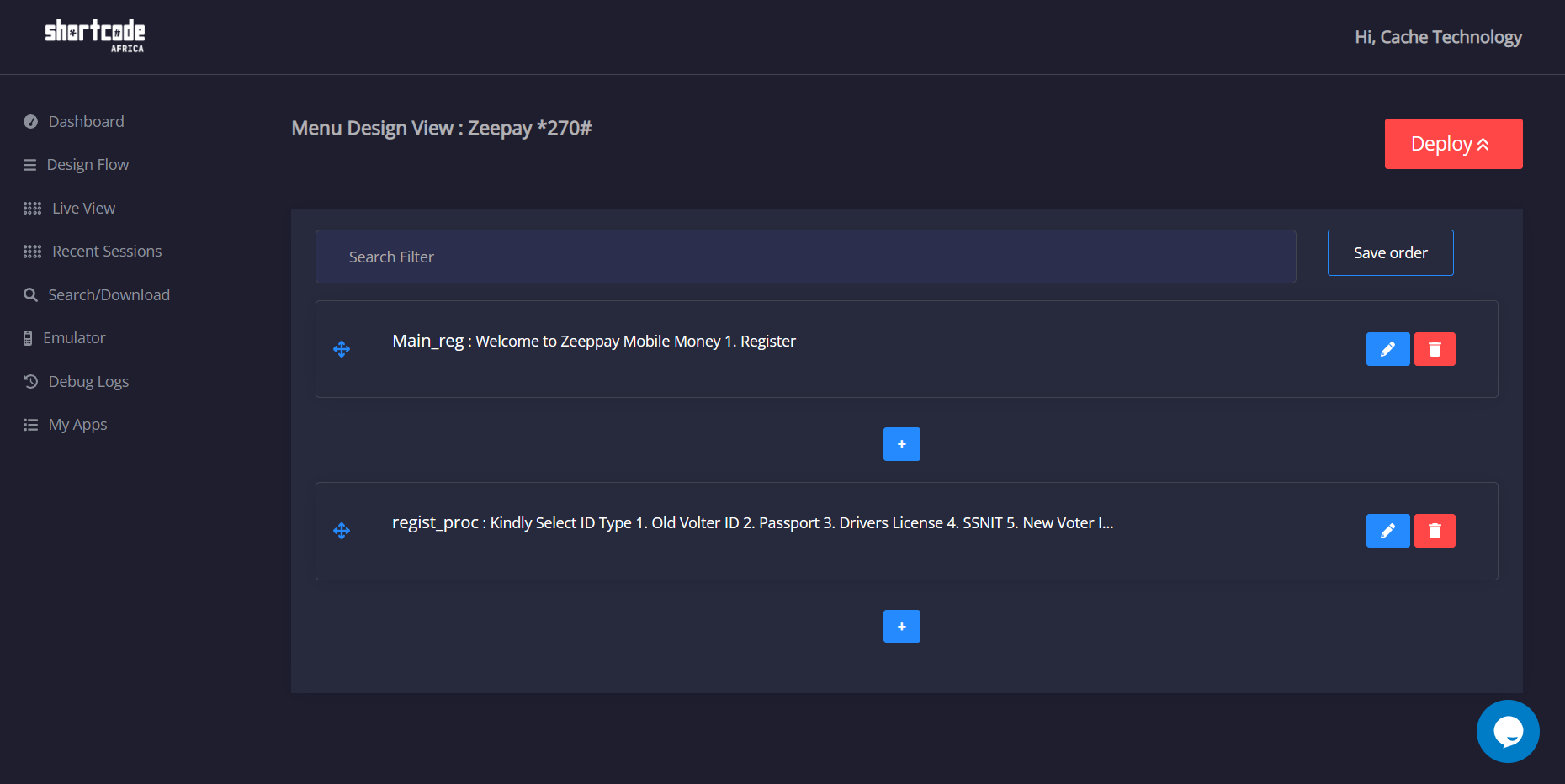Delete the Main_reg menu with trash icon
This screenshot has width=1565, height=784.
[1435, 349]
